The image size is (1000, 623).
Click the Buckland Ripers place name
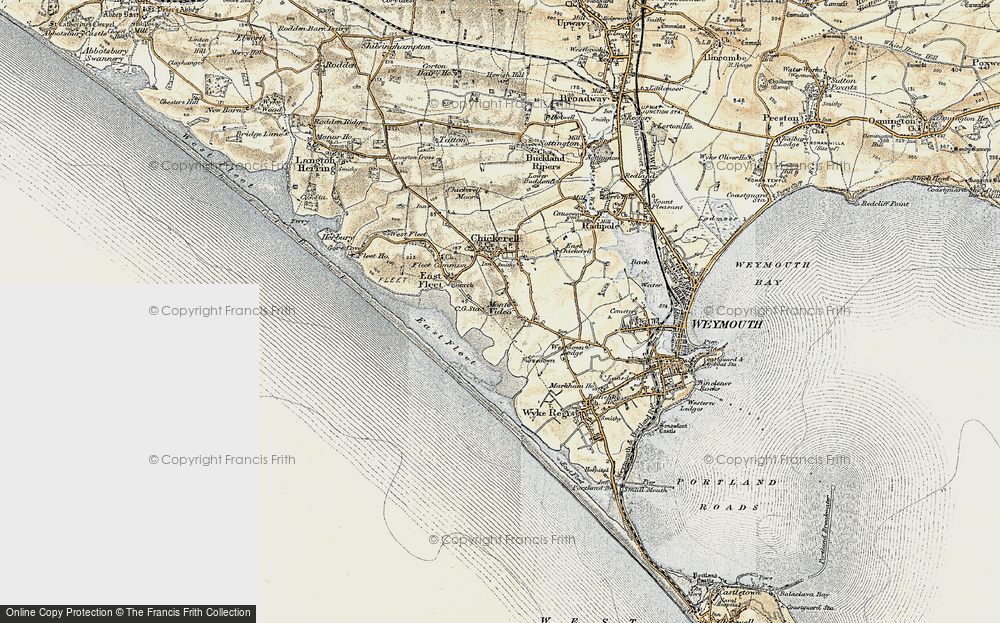coord(544,162)
